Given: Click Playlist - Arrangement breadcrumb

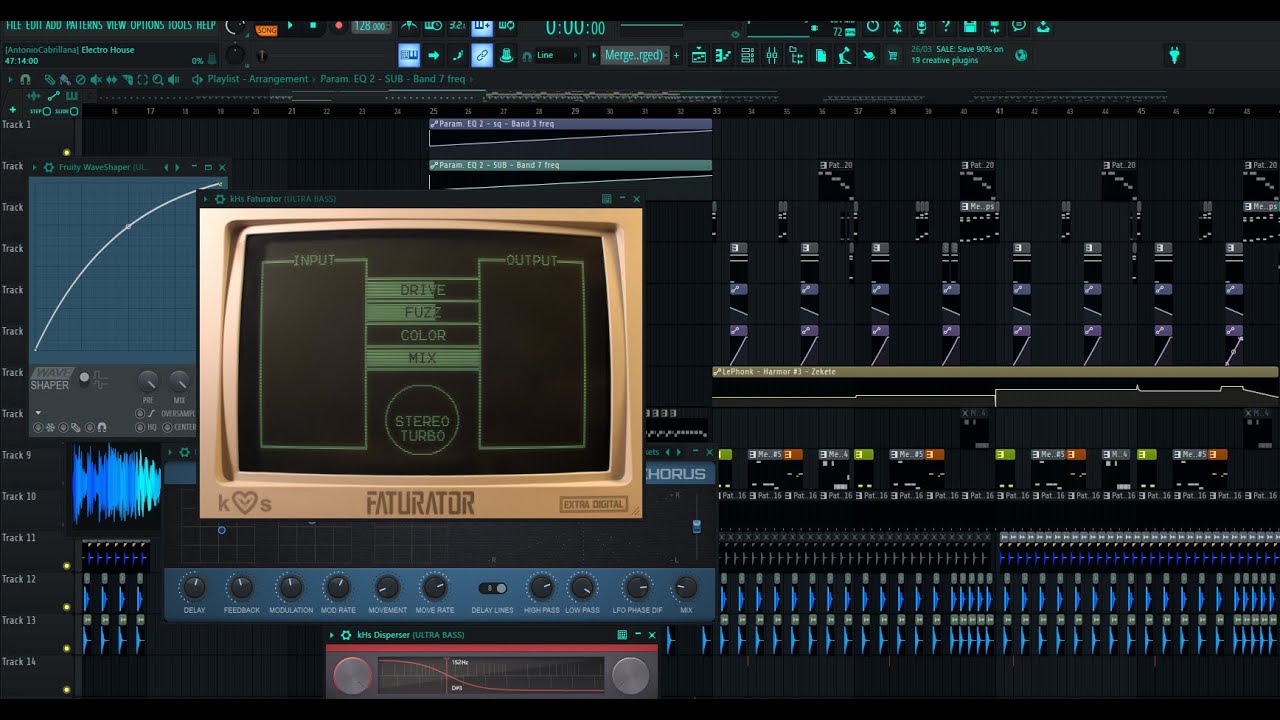Looking at the screenshot, I should [258, 79].
